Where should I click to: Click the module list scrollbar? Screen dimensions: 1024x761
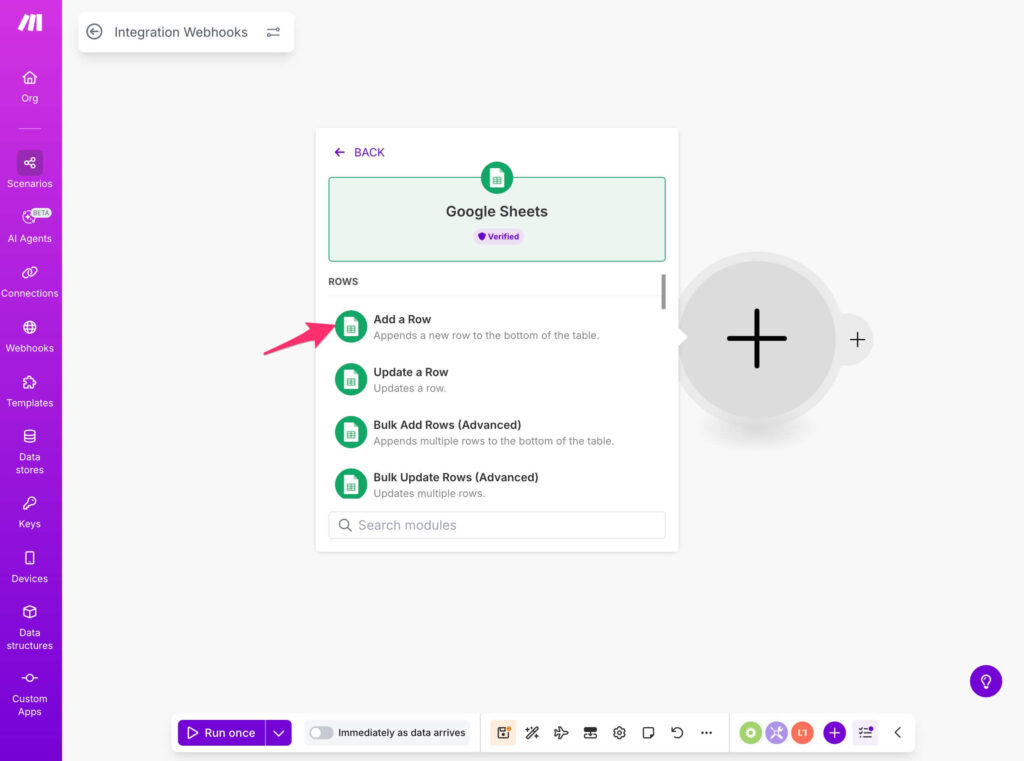click(663, 291)
